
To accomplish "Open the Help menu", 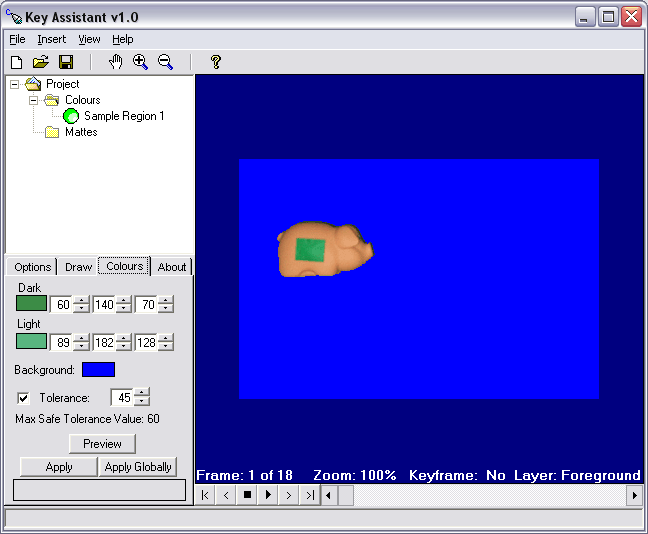I will click(x=123, y=39).
